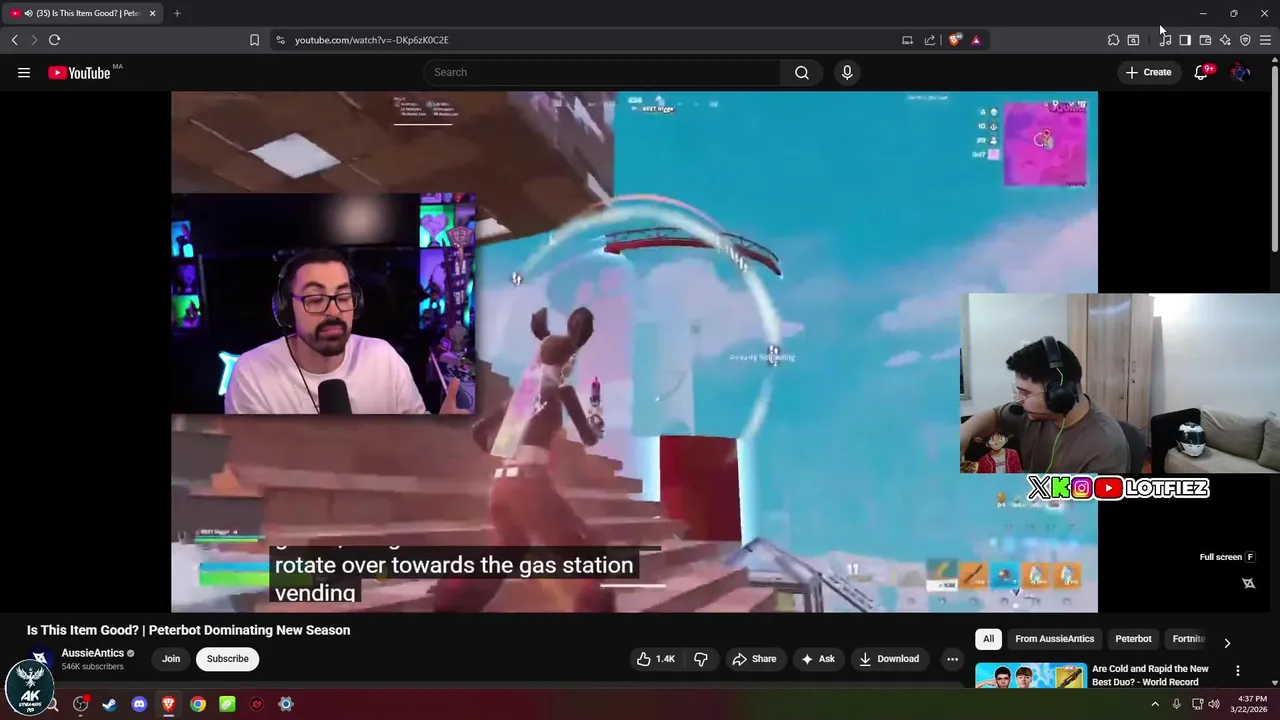Screen dimensions: 1280x720
Task: Open the Brave main menu
Action: [1265, 40]
